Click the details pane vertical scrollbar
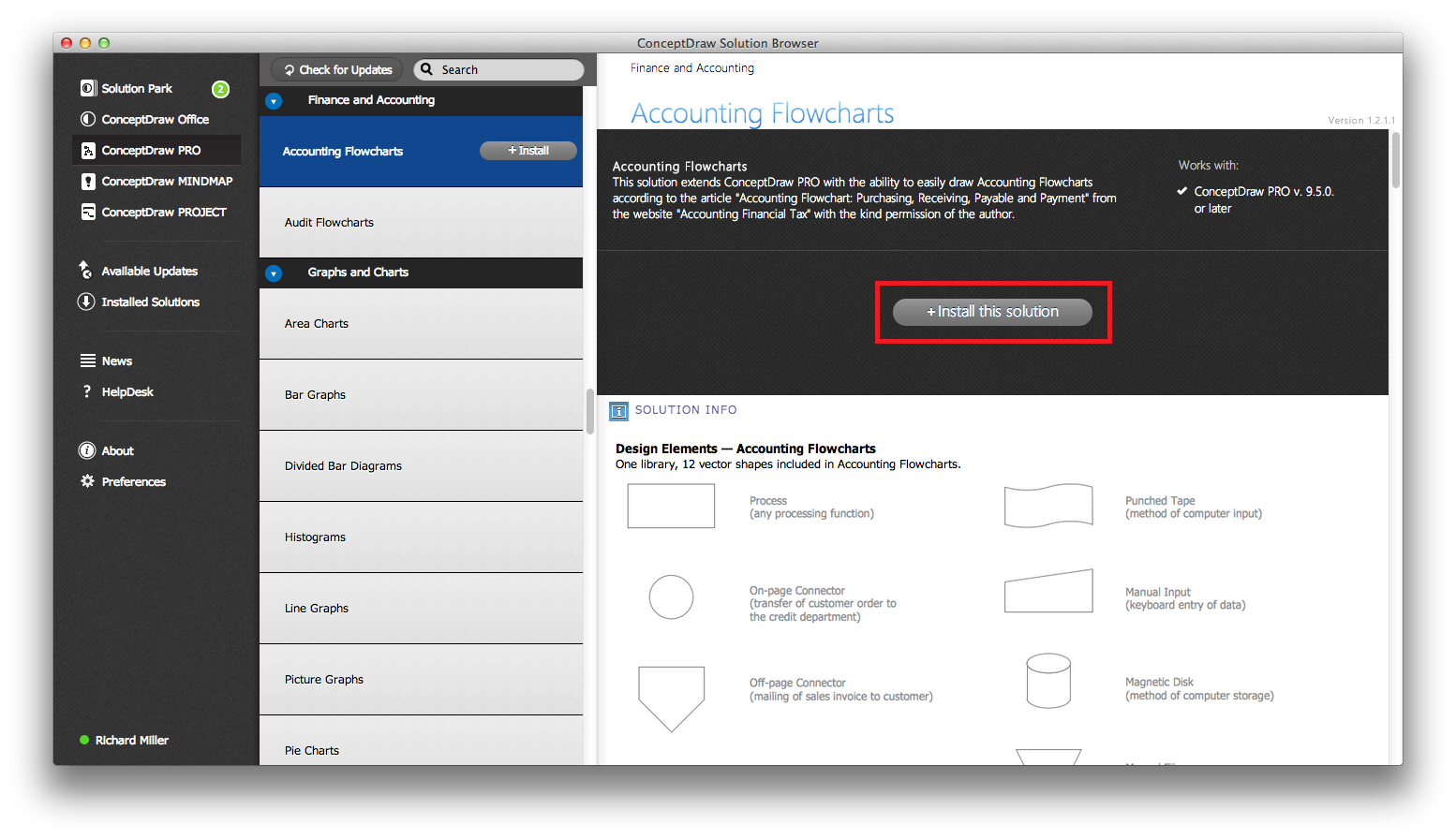Screen dimensions: 1456x839 (1396, 160)
